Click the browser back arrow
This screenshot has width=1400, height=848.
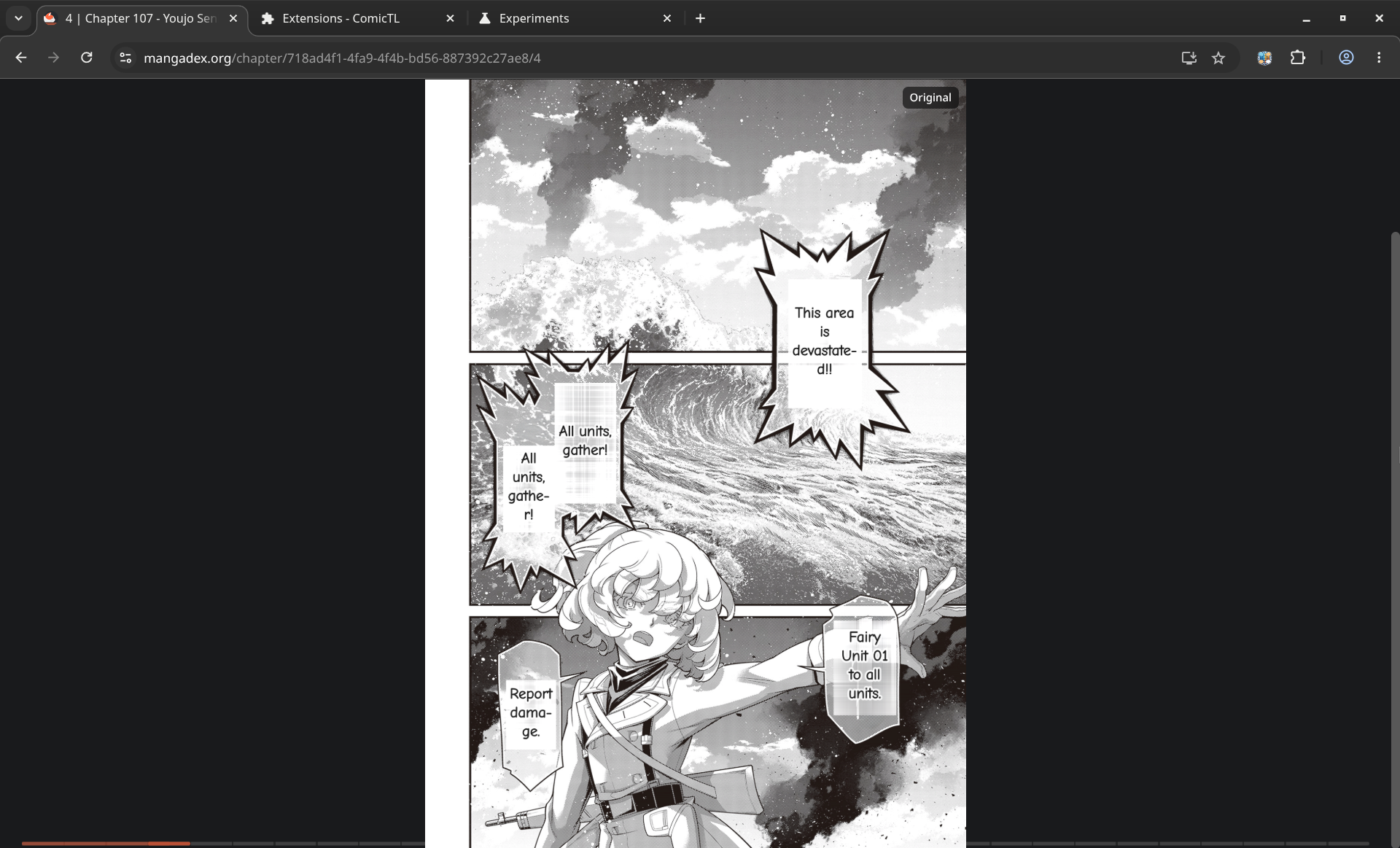click(x=21, y=58)
